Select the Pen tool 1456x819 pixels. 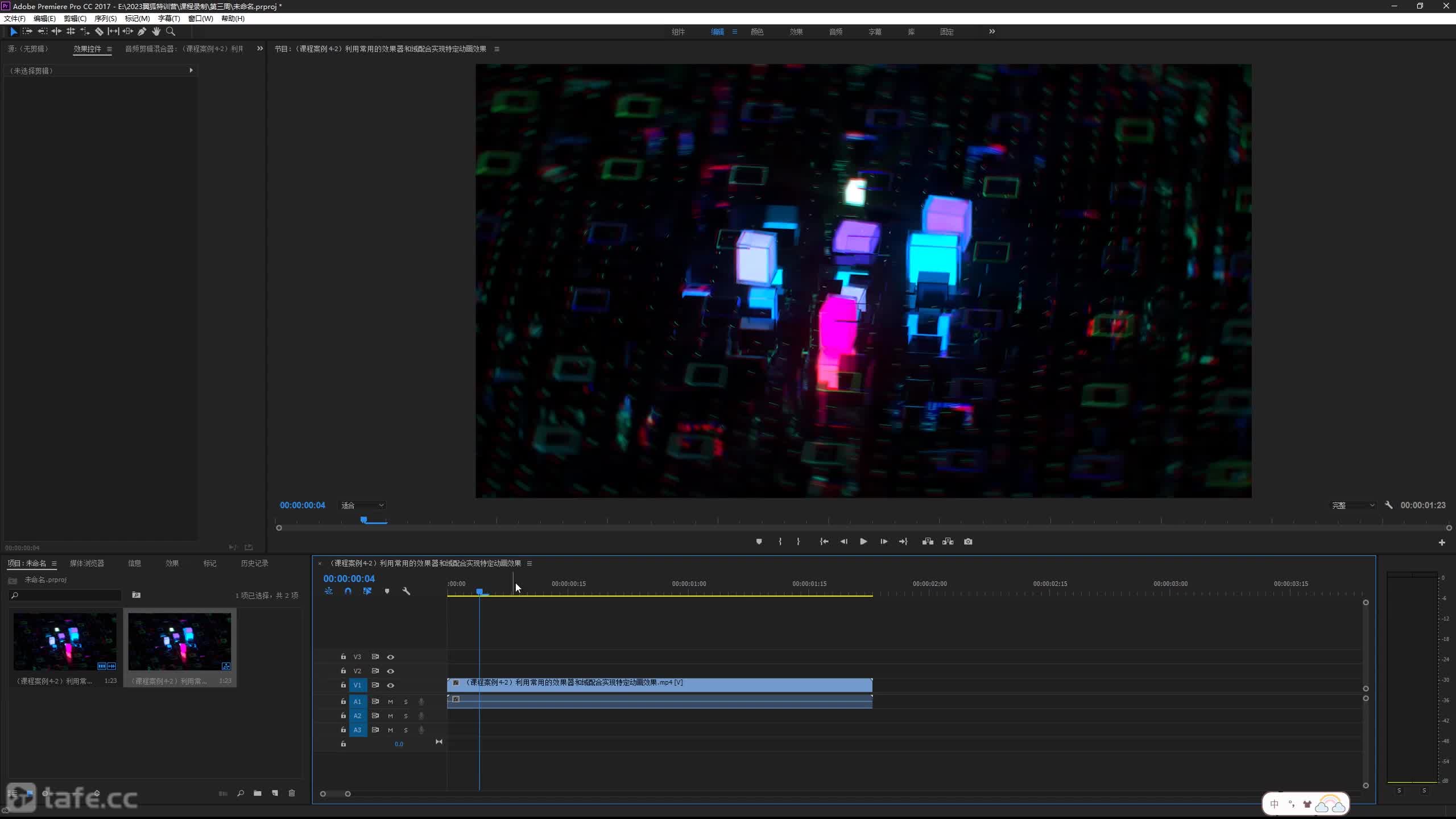click(x=142, y=32)
